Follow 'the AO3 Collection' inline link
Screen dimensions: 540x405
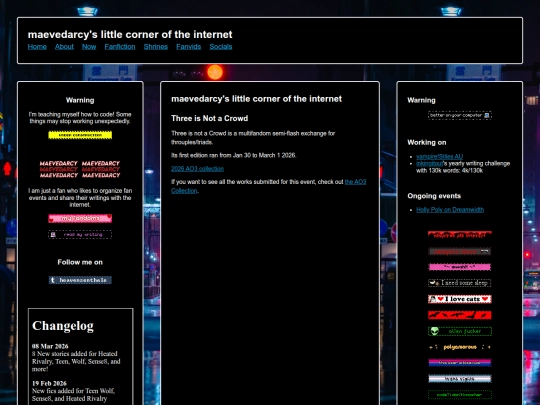(355, 182)
